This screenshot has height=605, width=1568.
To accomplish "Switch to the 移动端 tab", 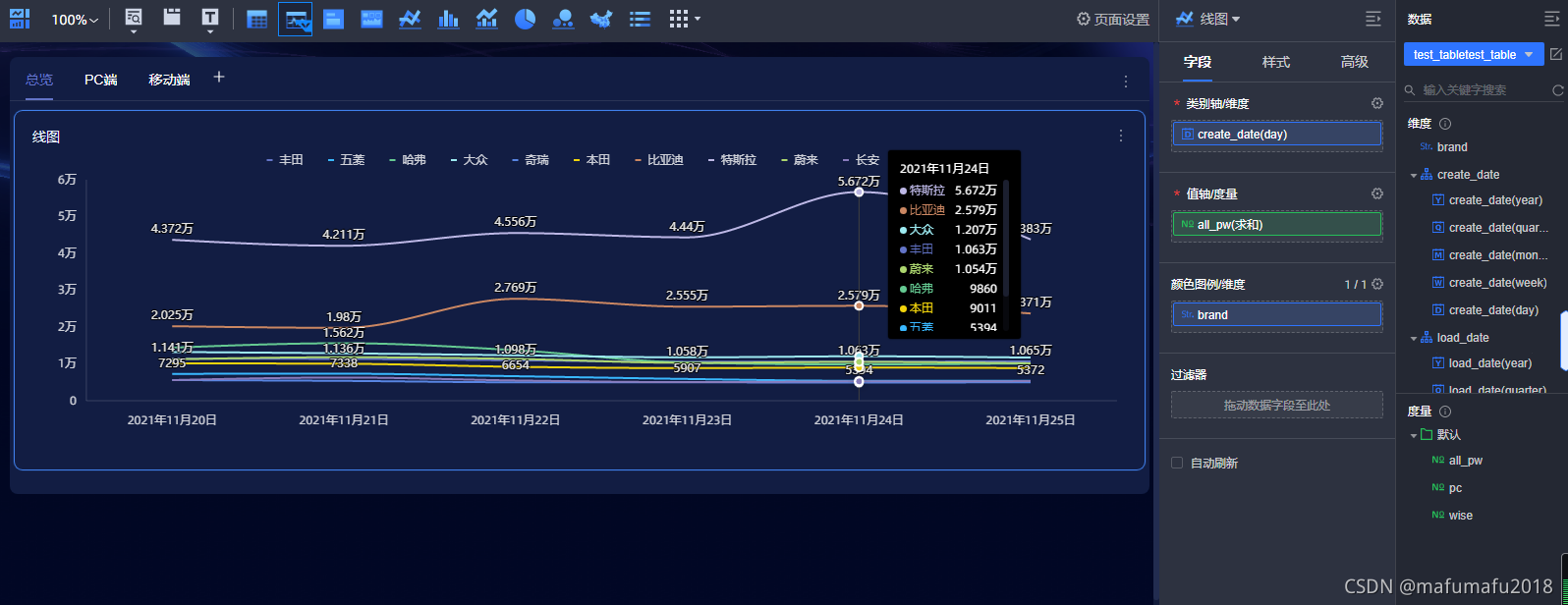I will pos(169,80).
